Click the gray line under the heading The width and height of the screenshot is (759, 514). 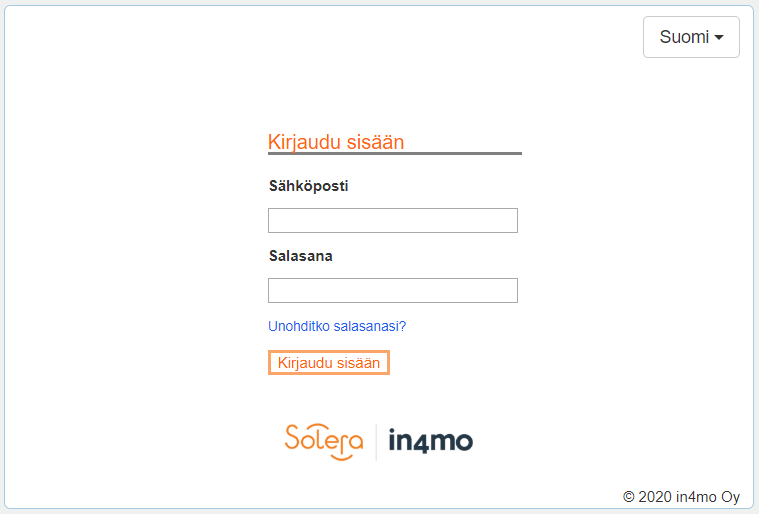click(394, 154)
